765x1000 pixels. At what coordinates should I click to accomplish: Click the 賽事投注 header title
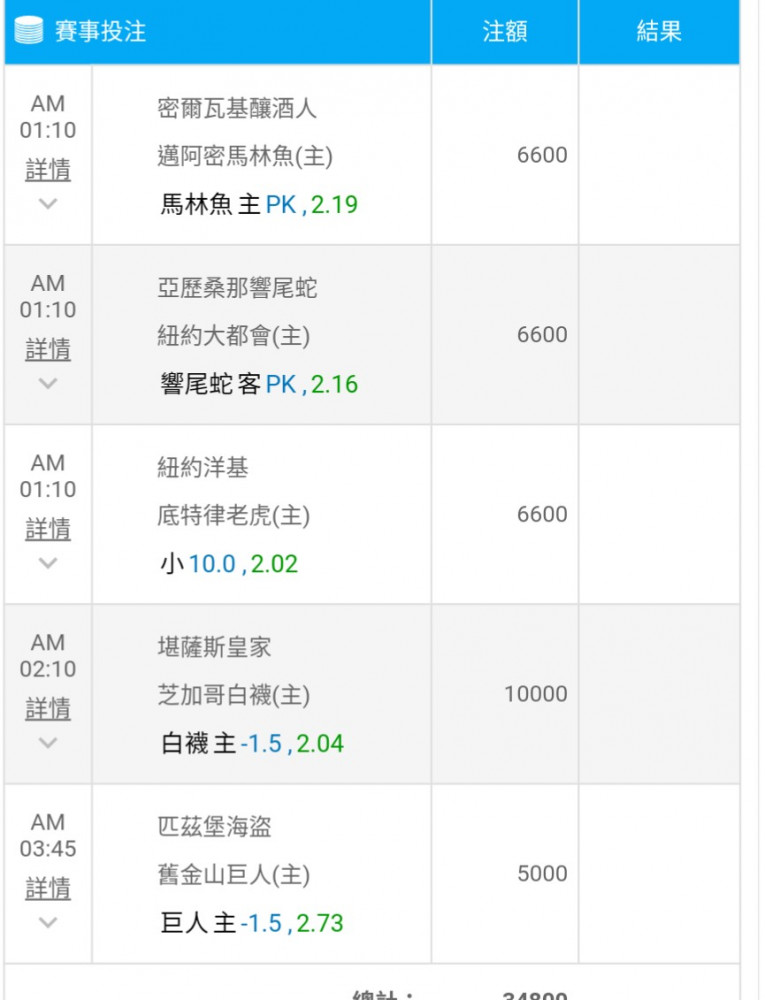point(101,31)
